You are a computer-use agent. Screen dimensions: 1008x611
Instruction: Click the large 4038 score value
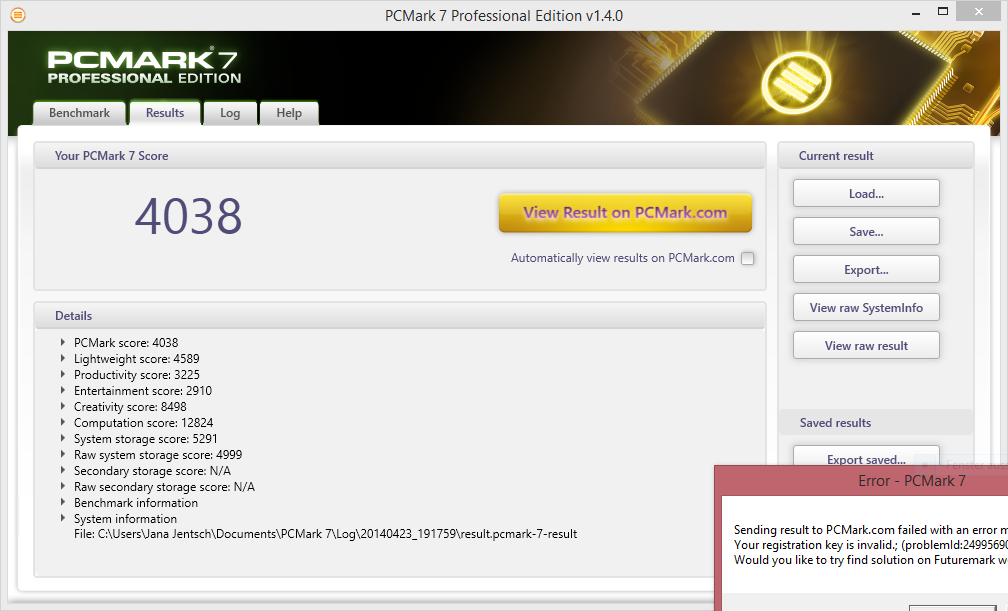pos(188,216)
